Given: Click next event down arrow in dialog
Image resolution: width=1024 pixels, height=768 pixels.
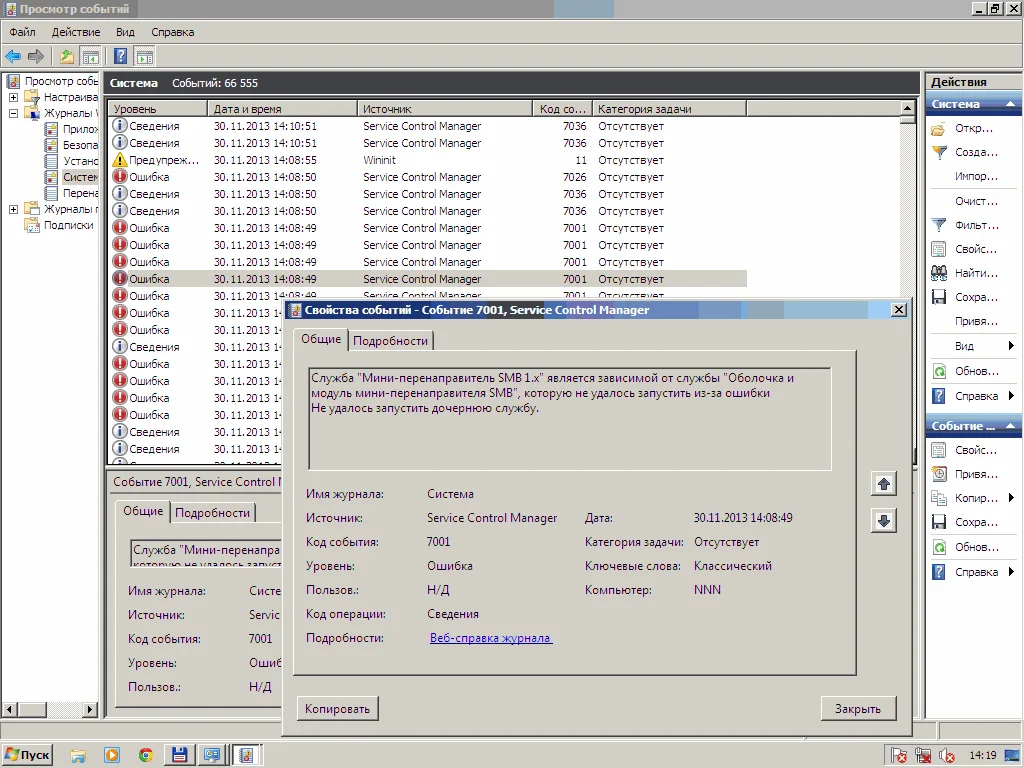Looking at the screenshot, I should 884,521.
